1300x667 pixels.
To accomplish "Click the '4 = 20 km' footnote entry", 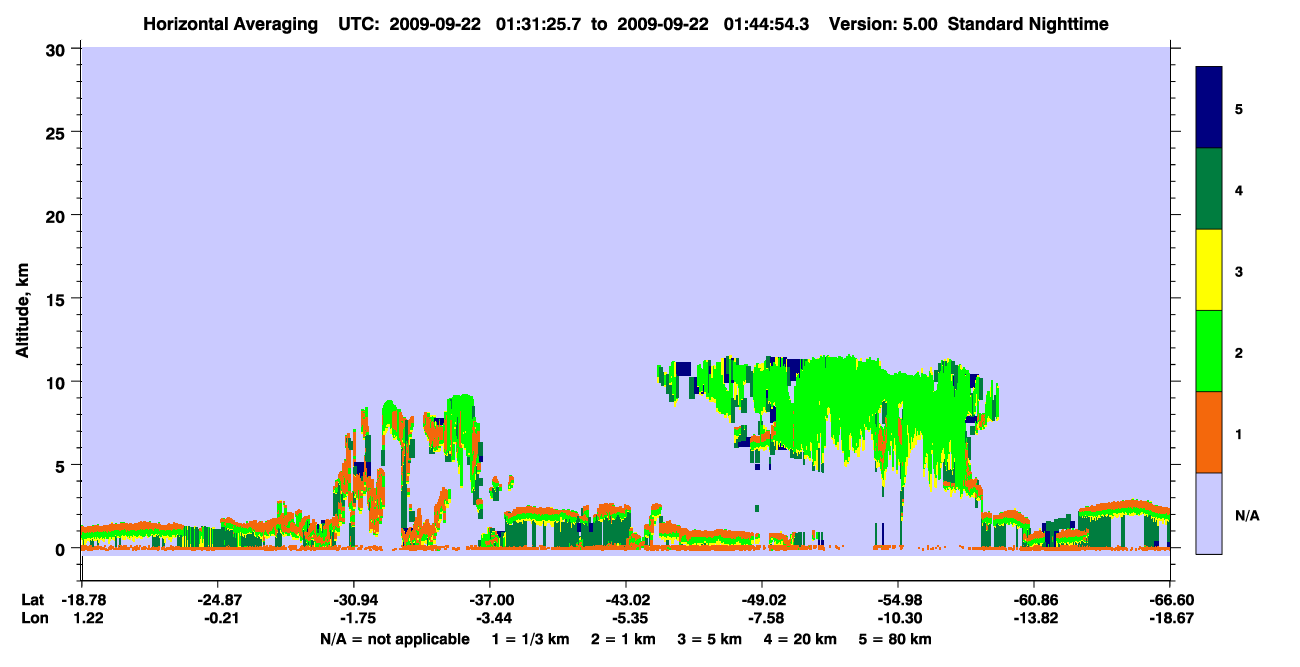I will pos(800,639).
